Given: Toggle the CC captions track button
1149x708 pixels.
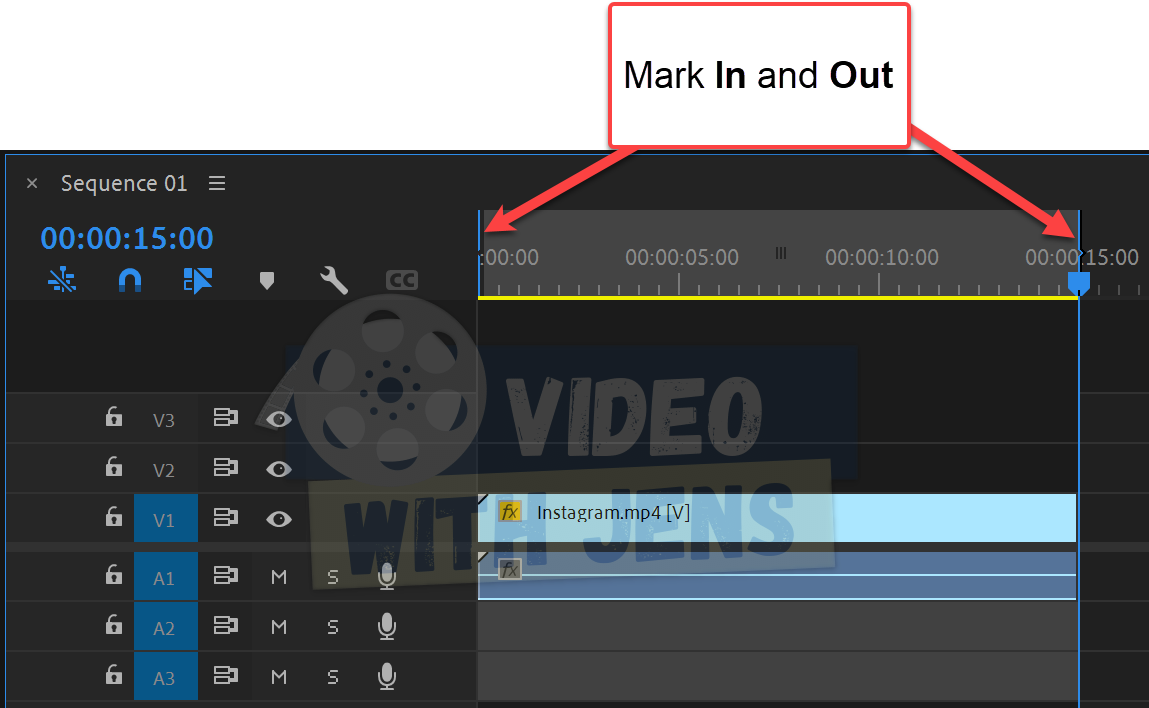Looking at the screenshot, I should click(402, 280).
